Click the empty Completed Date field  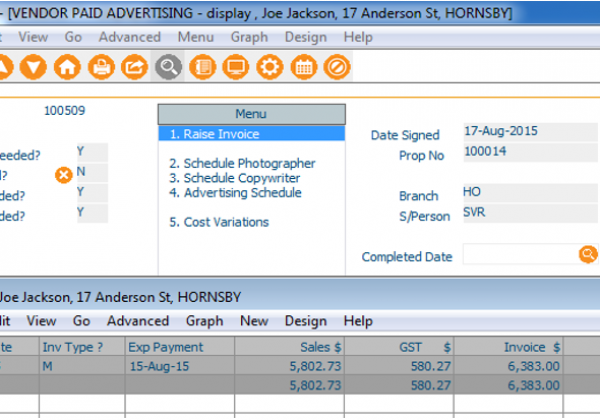point(520,254)
